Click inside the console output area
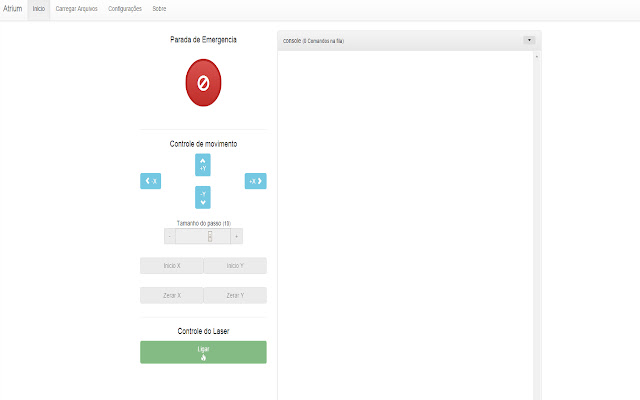The image size is (640, 400). coord(405,224)
